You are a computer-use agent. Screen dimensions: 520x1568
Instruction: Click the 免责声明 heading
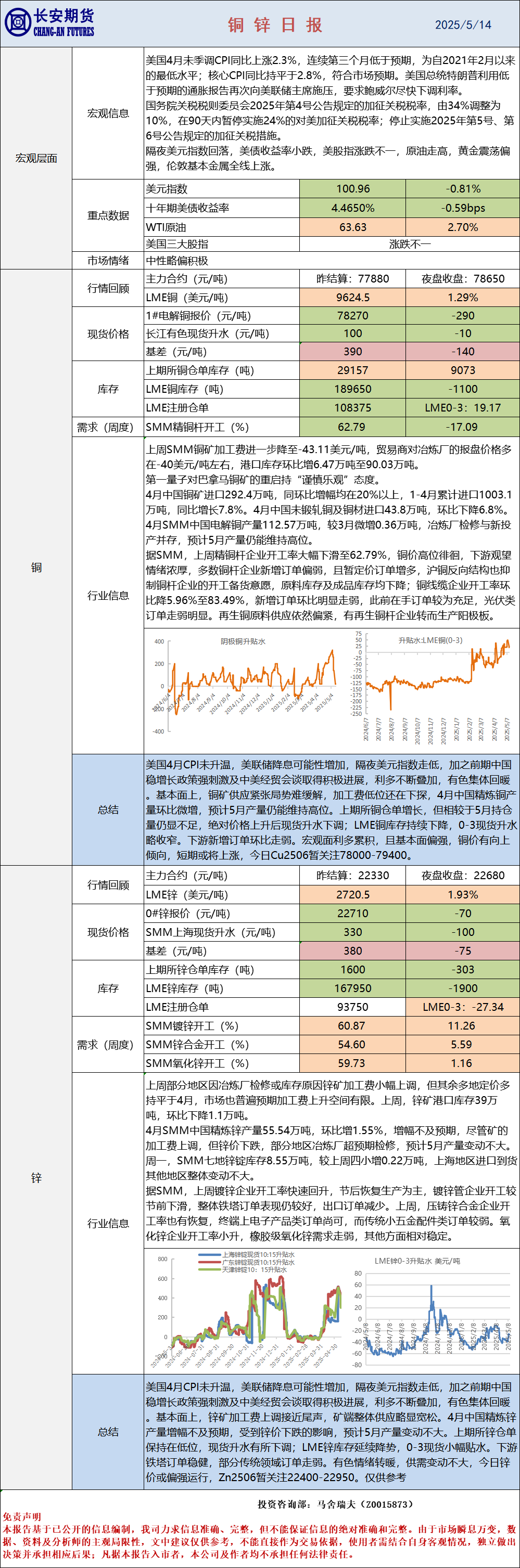click(22, 1517)
